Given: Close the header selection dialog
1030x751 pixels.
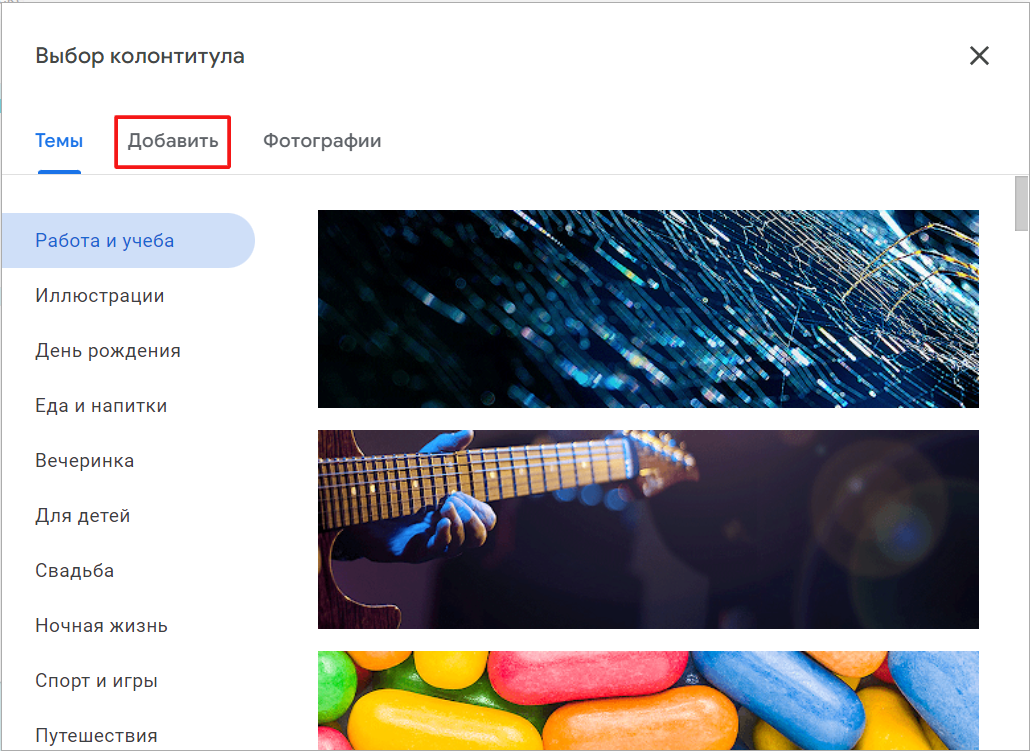Looking at the screenshot, I should 979,56.
